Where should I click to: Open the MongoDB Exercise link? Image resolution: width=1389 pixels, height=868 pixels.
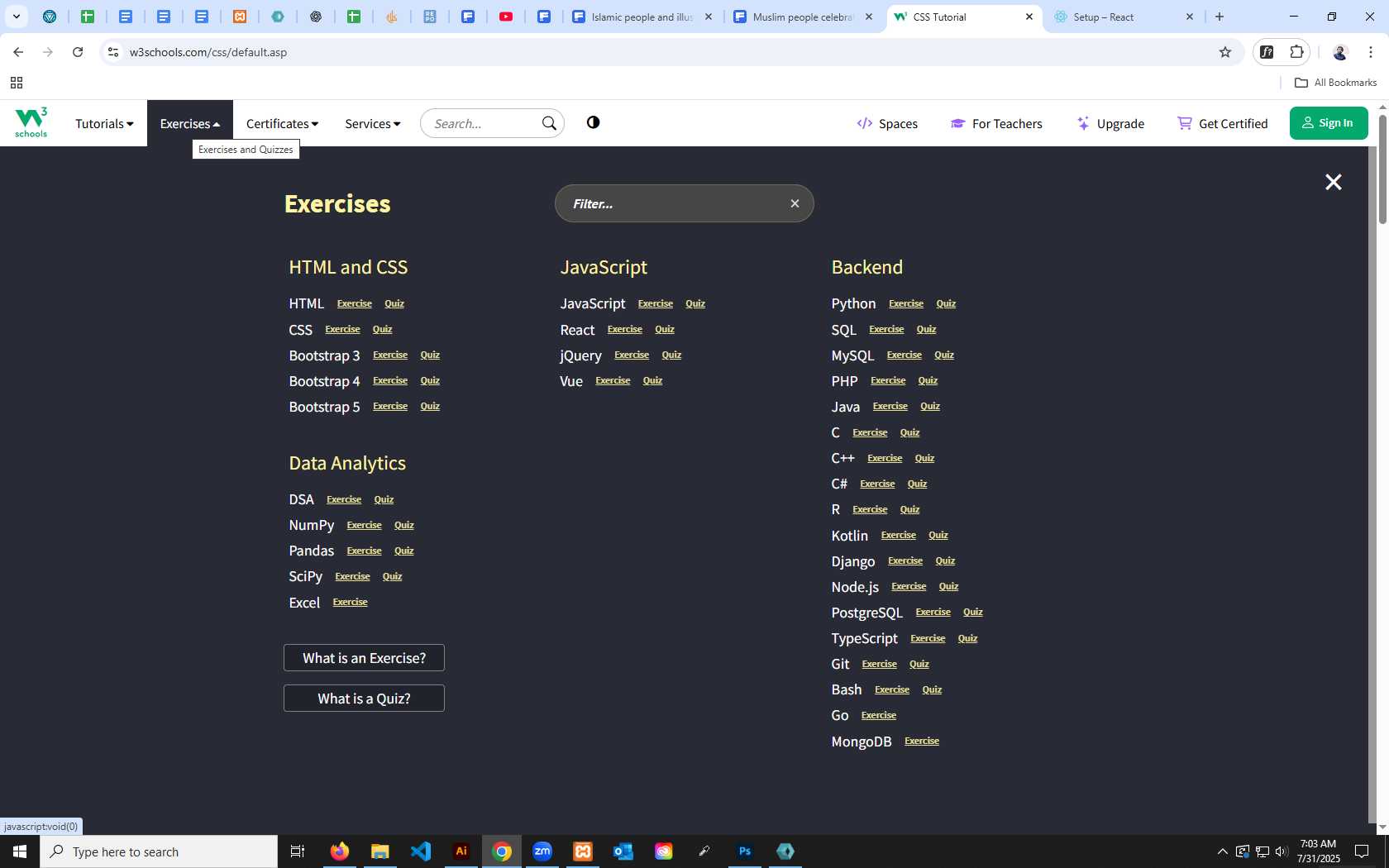[922, 741]
